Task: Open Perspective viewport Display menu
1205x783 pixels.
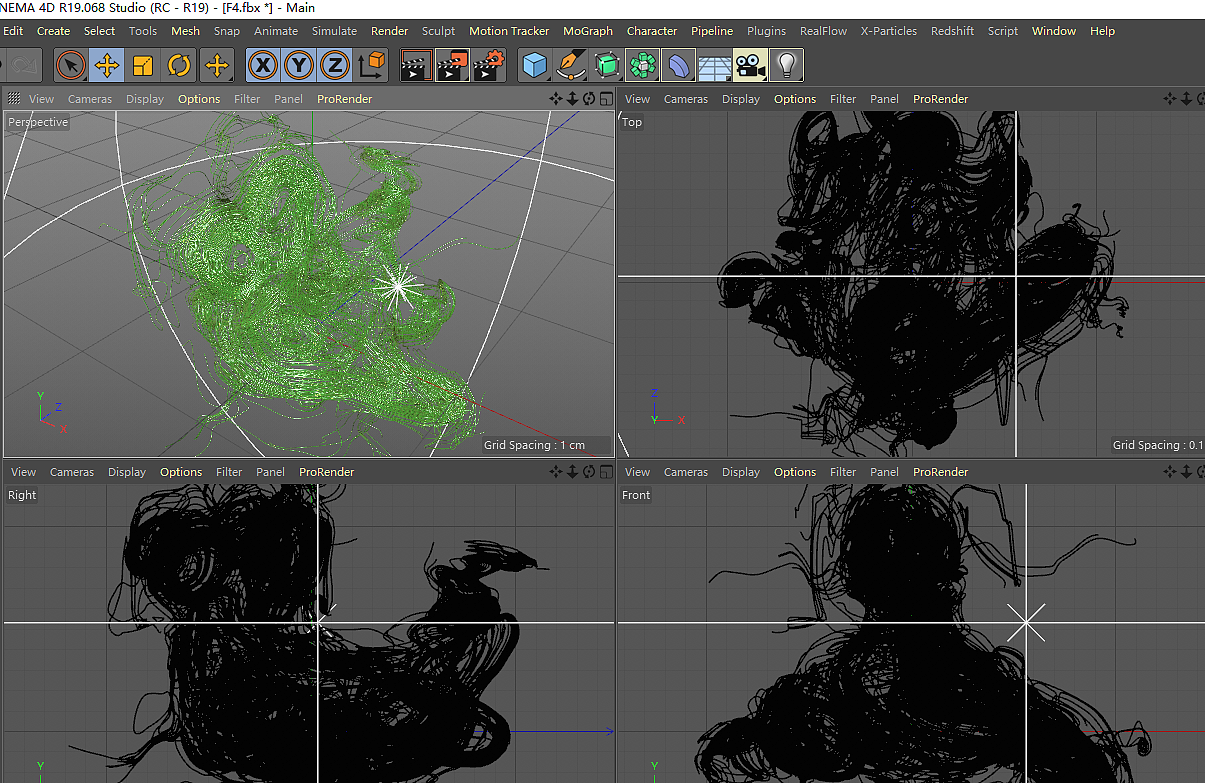Action: [x=145, y=99]
